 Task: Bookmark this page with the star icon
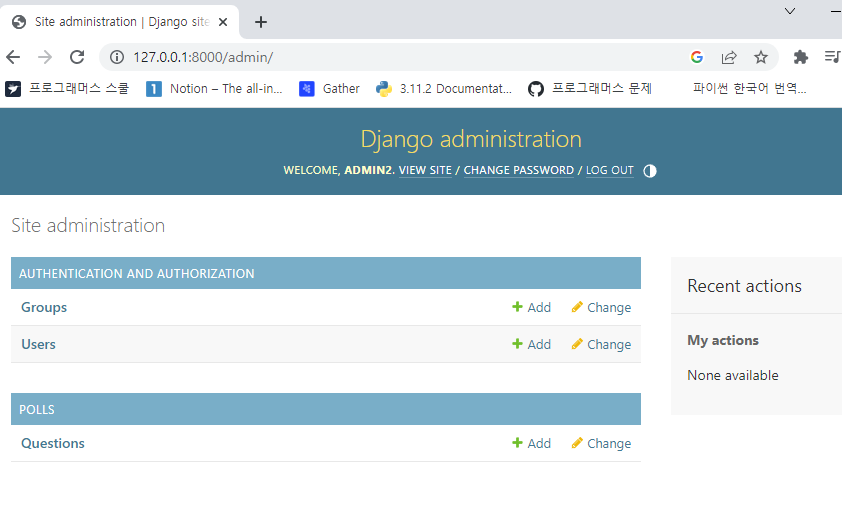(x=761, y=57)
